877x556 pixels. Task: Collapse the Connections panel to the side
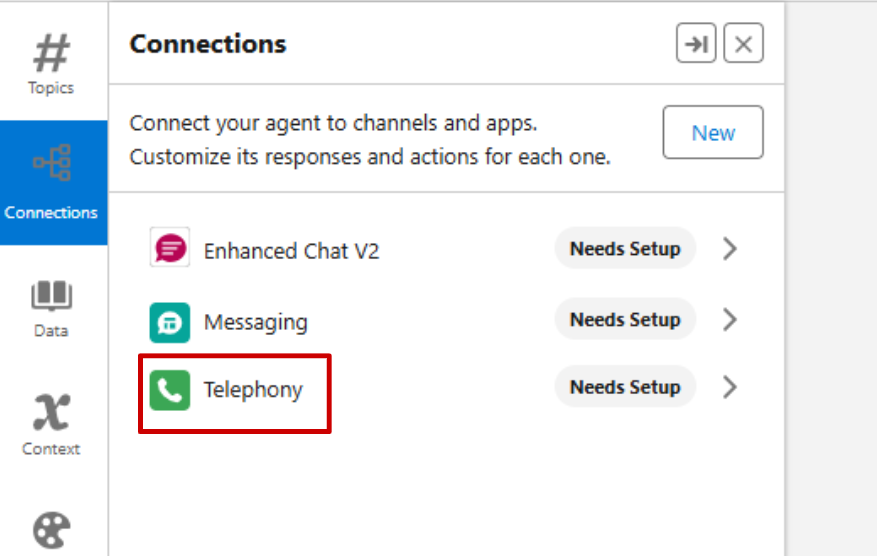tap(696, 44)
